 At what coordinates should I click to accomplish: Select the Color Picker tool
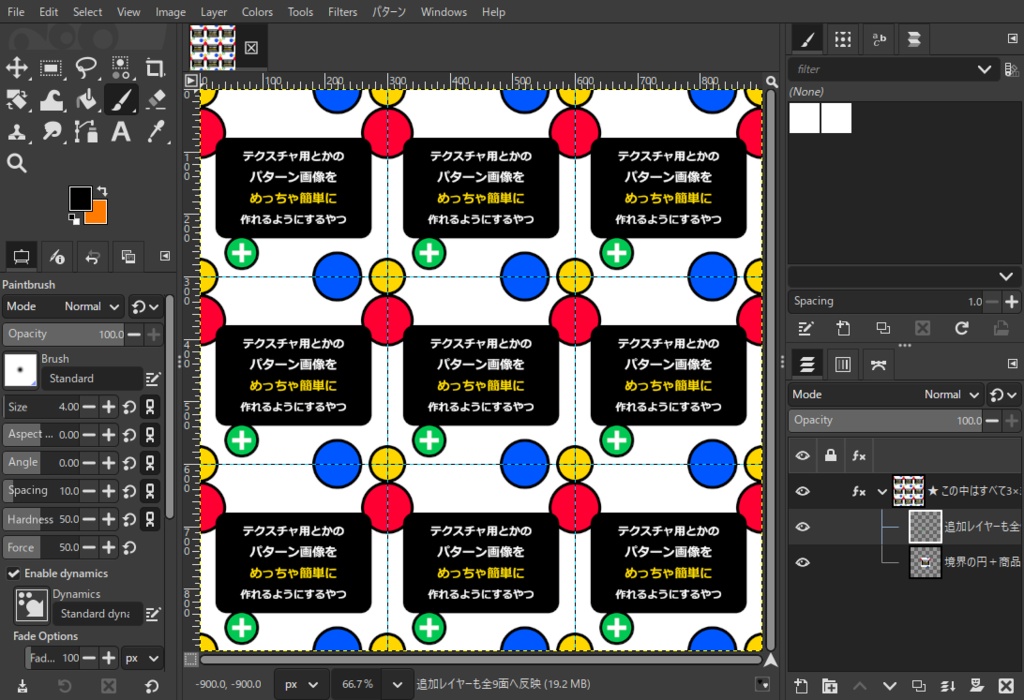[155, 132]
